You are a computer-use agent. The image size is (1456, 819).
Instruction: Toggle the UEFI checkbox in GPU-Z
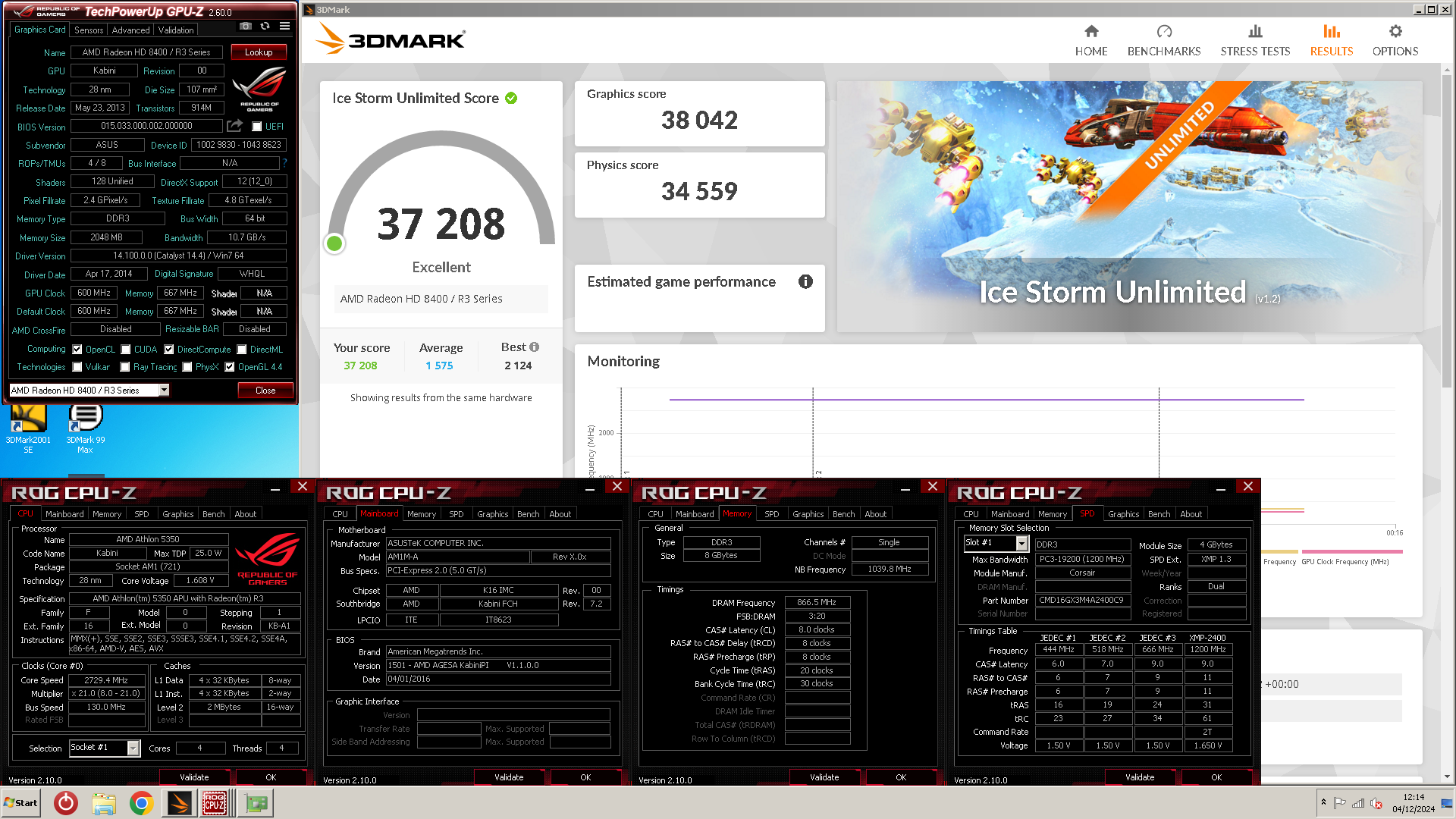pyautogui.click(x=257, y=127)
